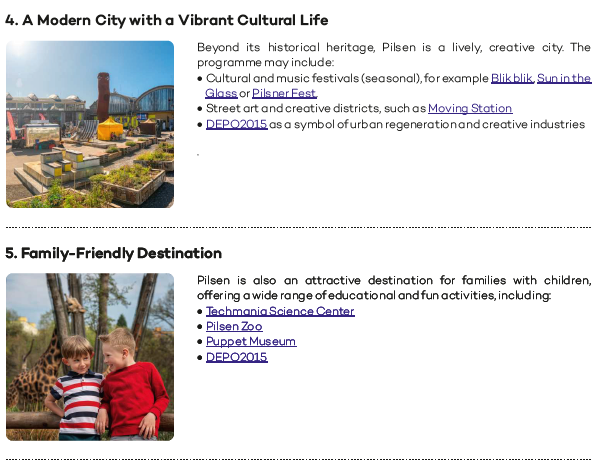The image size is (612, 474).
Task: Click the urban garden city photo
Action: 90,124
